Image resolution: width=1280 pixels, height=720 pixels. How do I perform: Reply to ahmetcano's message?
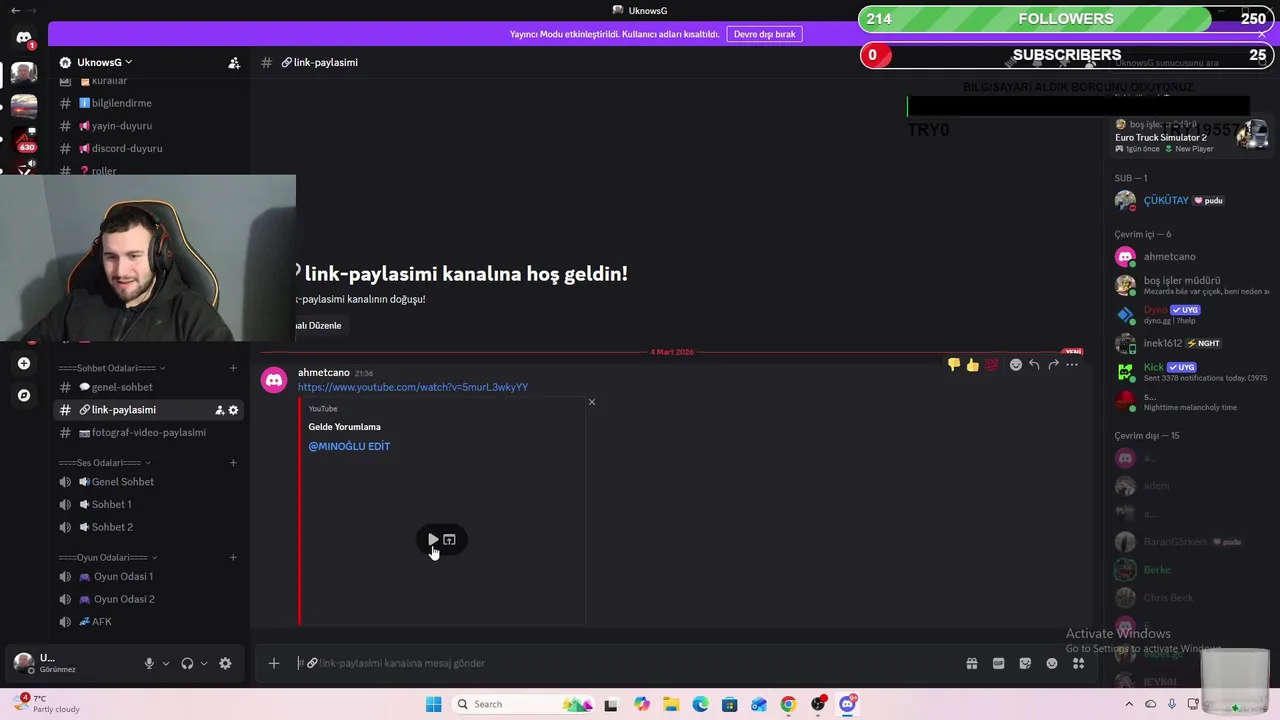coord(1034,365)
